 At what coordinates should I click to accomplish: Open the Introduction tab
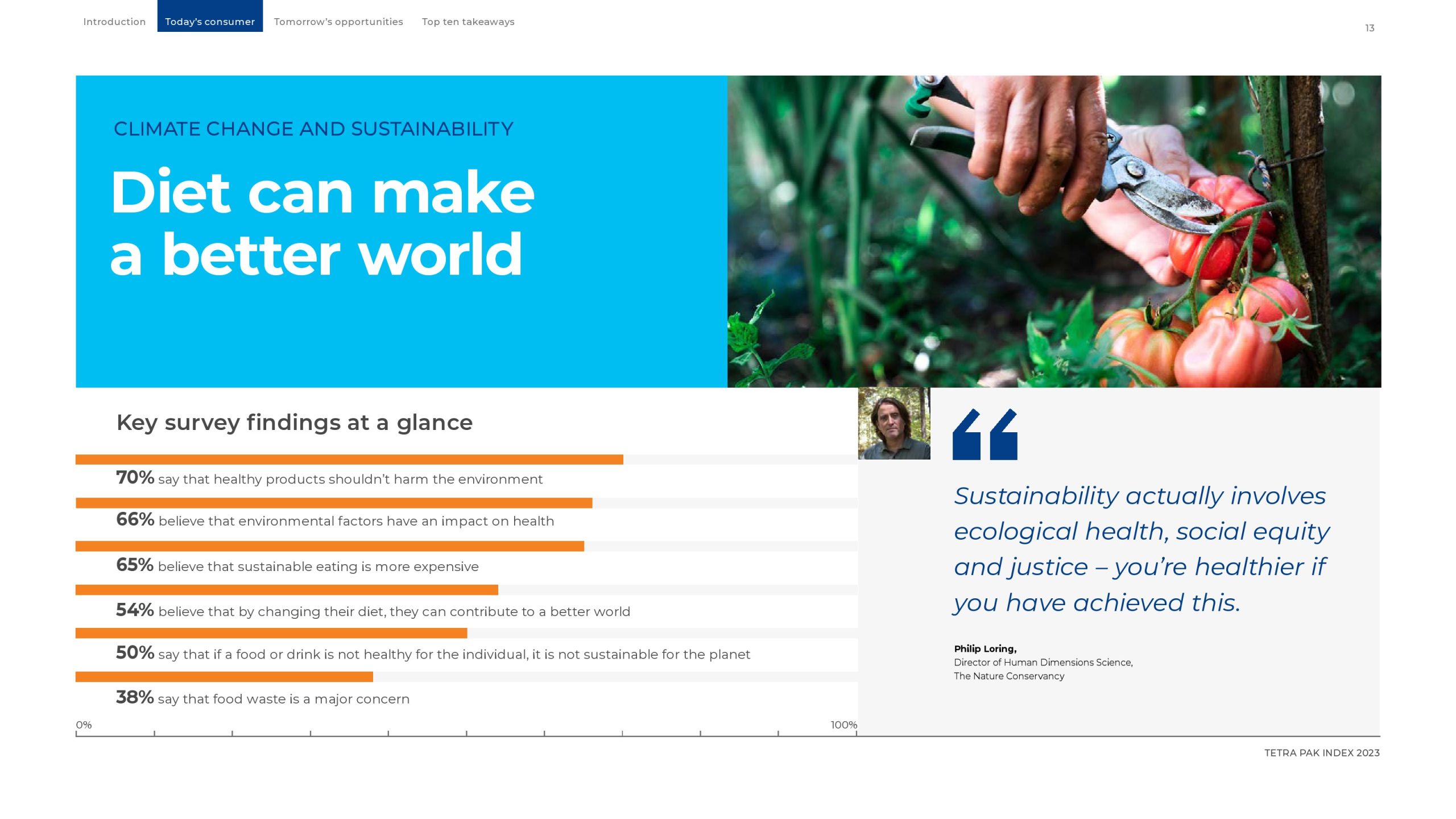pos(114,22)
